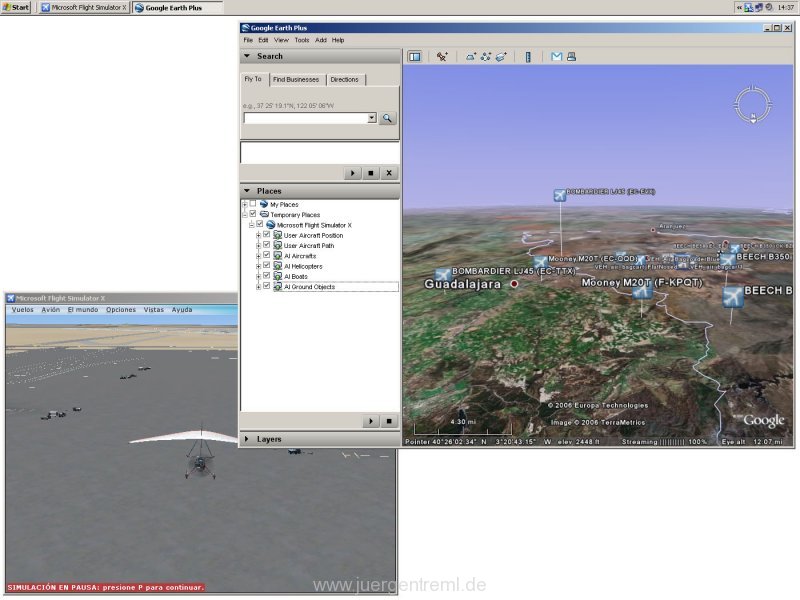Image resolution: width=800 pixels, height=600 pixels.
Task: Click the Flight Simulator X window title icon
Action: [x=10, y=298]
